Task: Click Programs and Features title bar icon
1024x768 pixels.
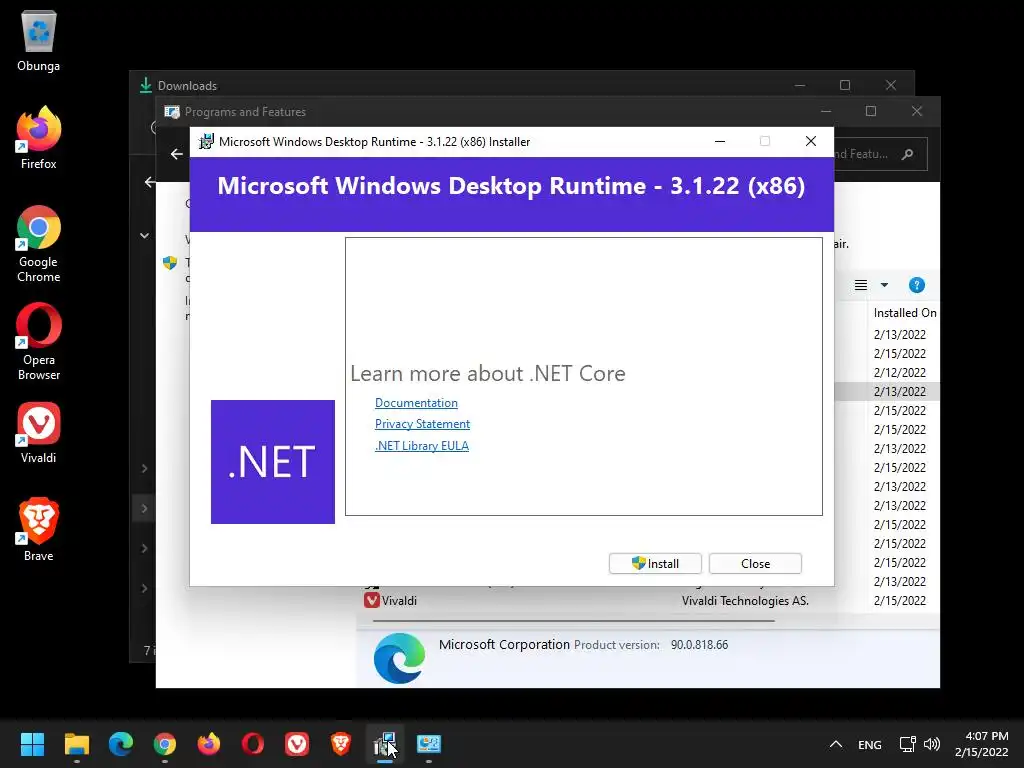Action: [x=172, y=112]
